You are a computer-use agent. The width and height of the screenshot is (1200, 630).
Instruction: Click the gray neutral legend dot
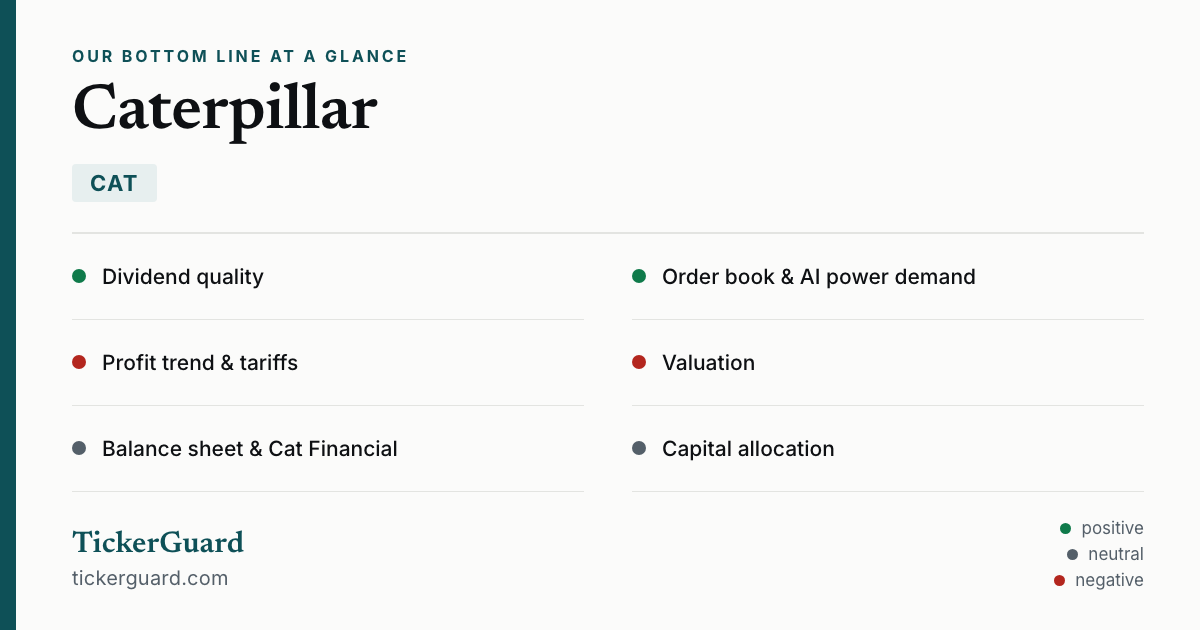(x=1072, y=554)
